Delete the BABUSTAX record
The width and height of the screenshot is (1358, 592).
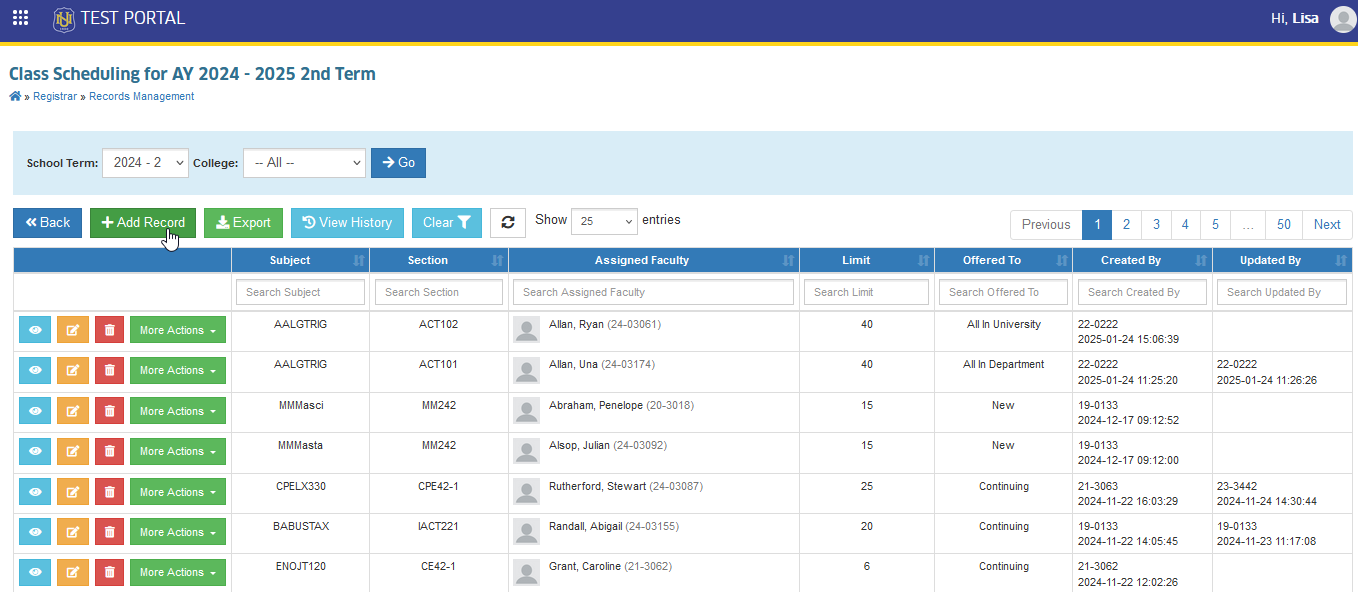coord(109,532)
